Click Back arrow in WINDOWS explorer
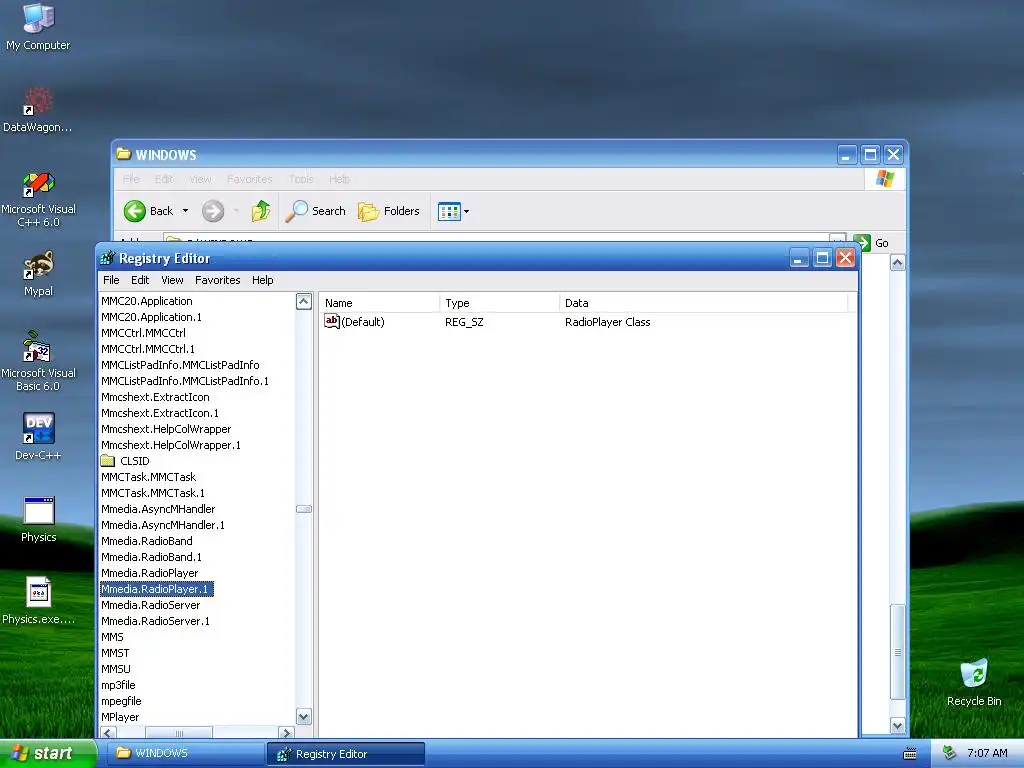The width and height of the screenshot is (1024, 768). click(135, 211)
